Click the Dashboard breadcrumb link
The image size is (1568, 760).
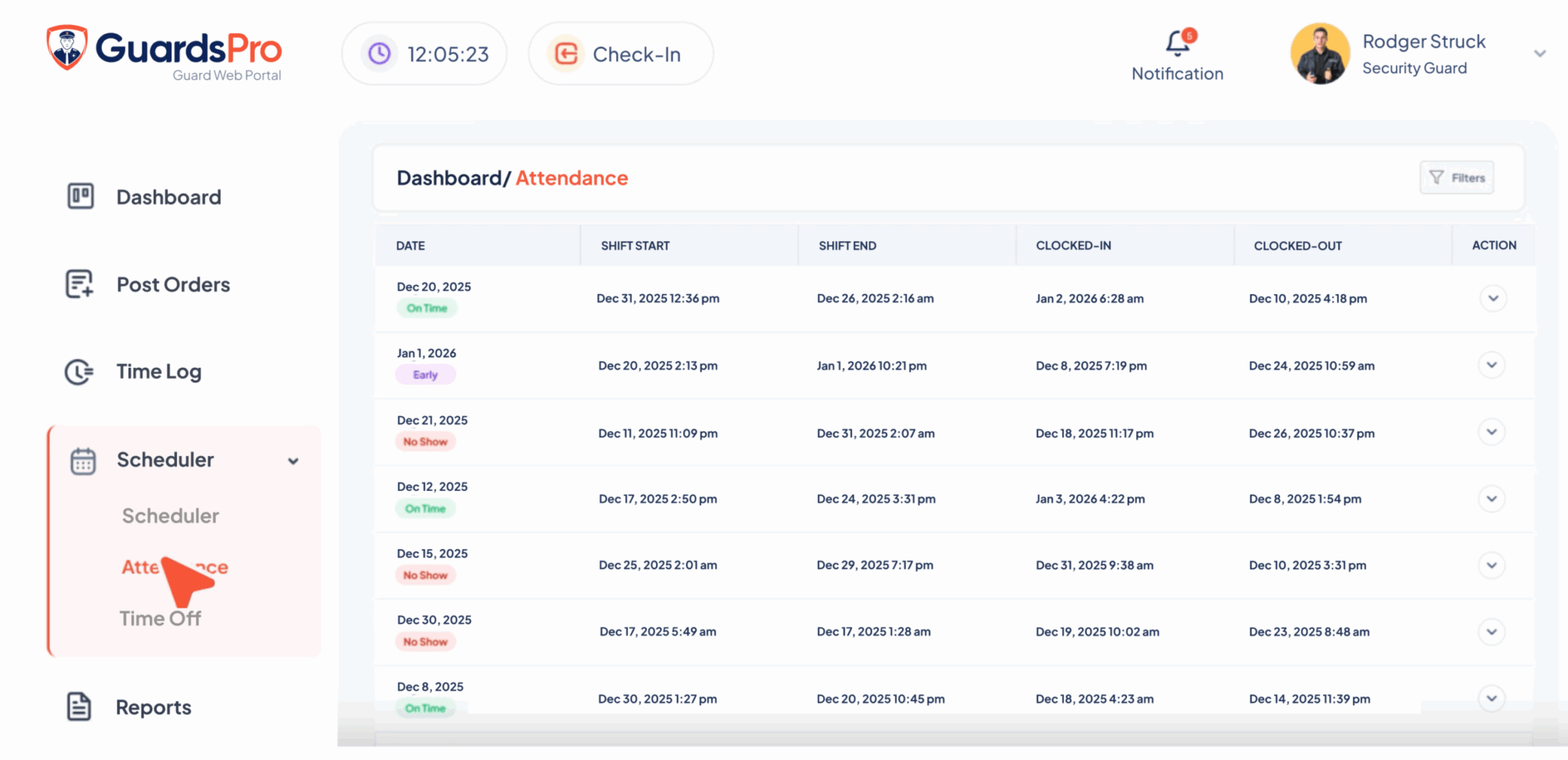(x=449, y=178)
